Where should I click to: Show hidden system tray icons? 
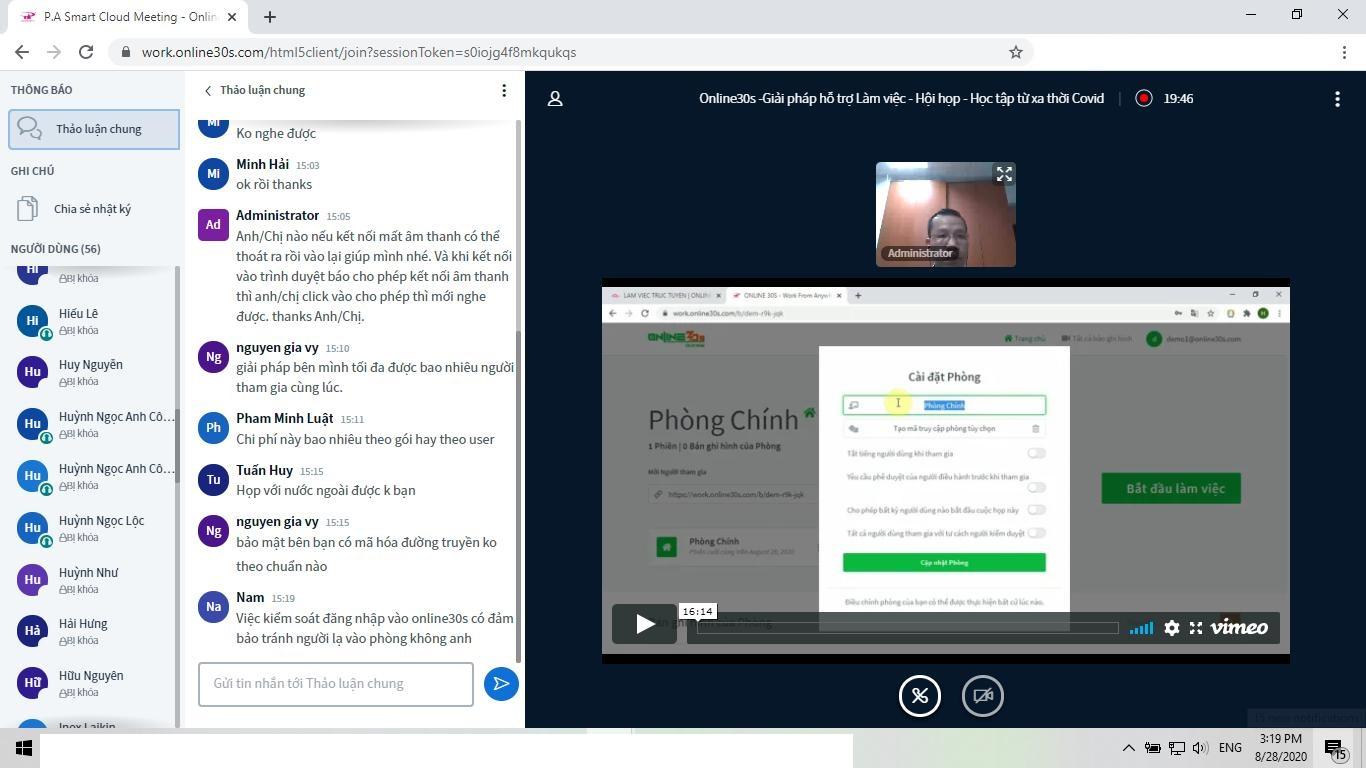1128,748
